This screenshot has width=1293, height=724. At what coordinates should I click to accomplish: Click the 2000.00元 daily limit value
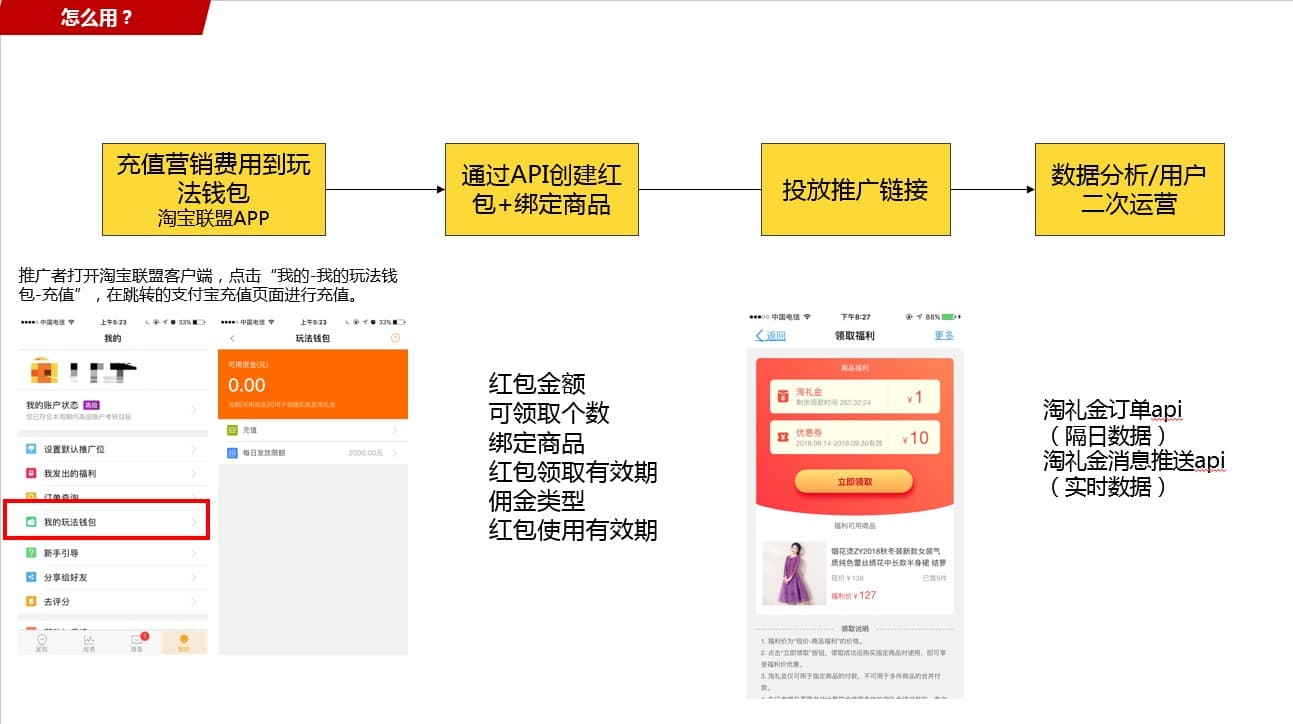point(365,453)
